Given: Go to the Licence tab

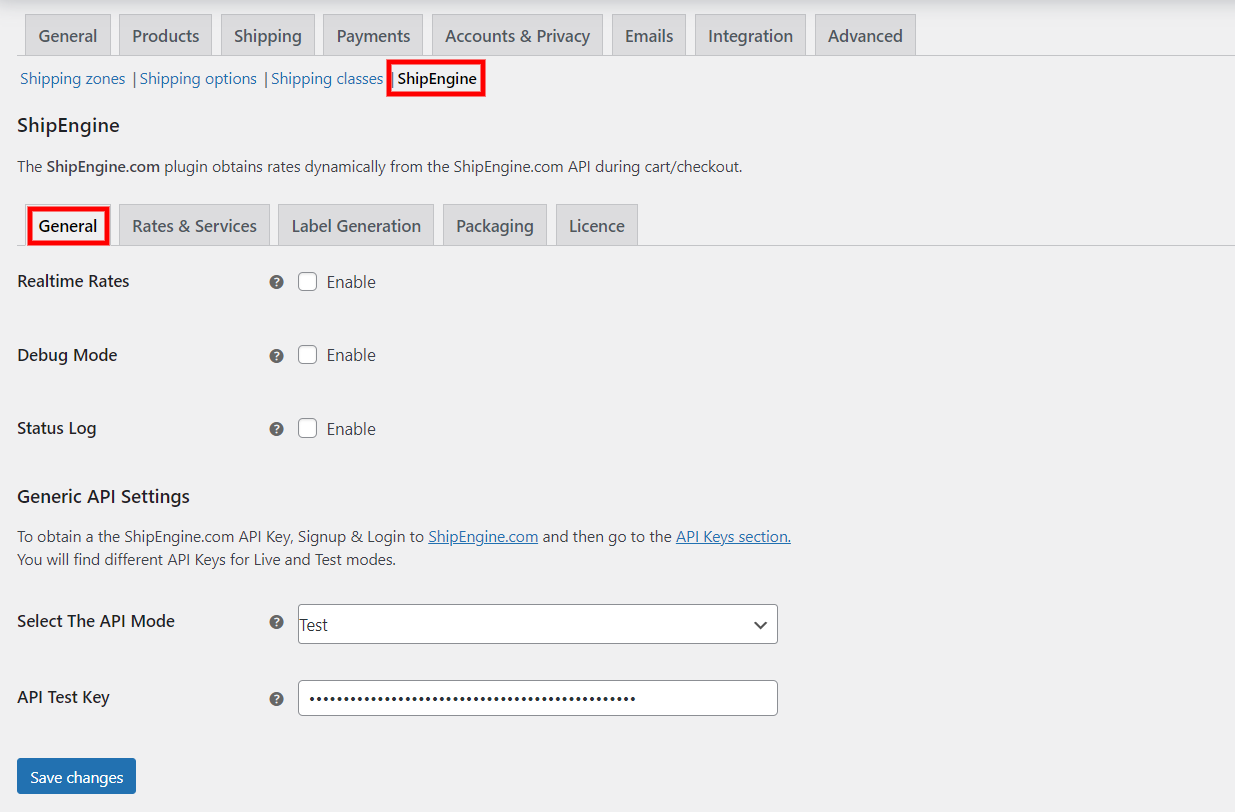Looking at the screenshot, I should [x=597, y=226].
